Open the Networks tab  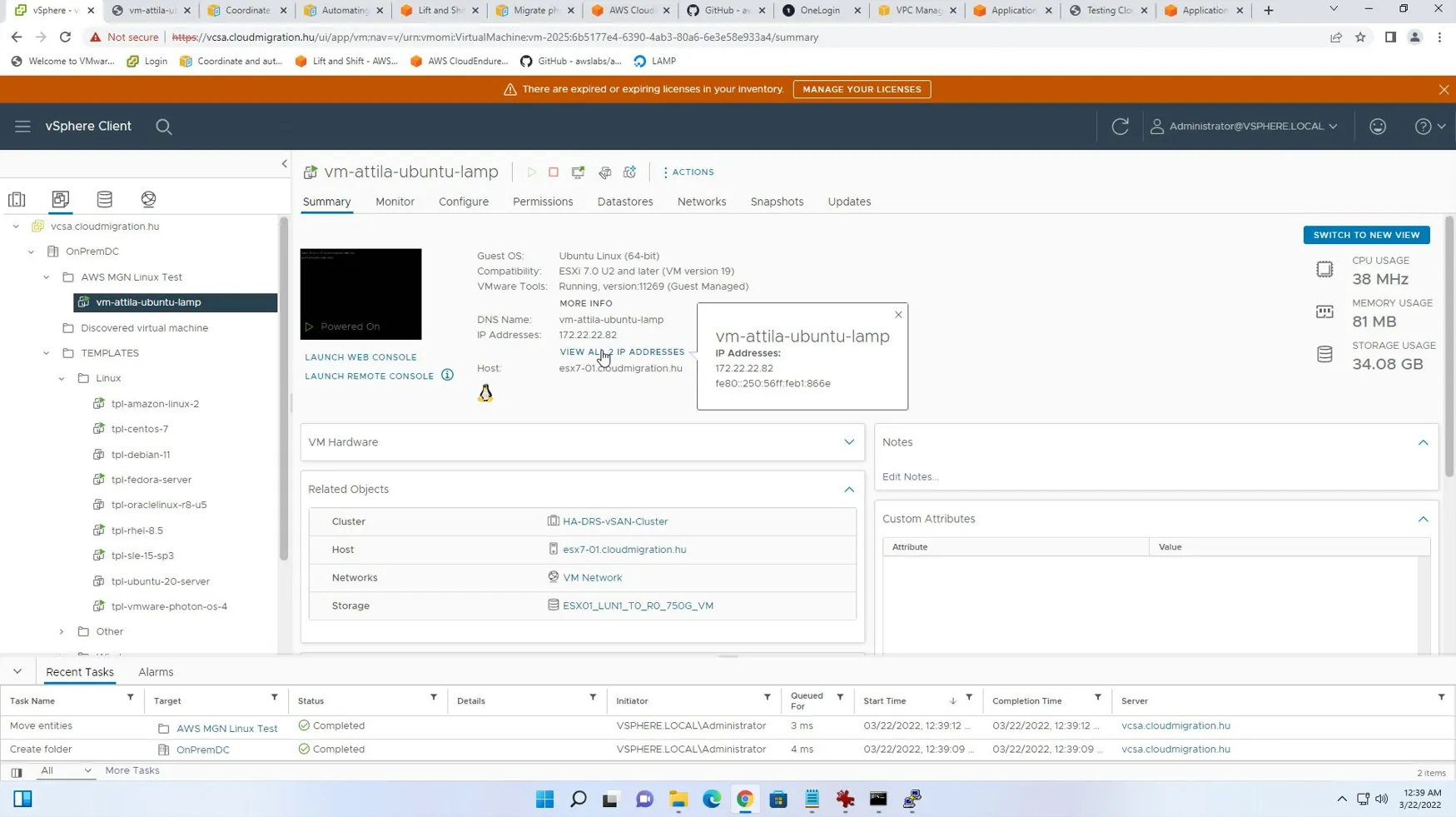[702, 202]
